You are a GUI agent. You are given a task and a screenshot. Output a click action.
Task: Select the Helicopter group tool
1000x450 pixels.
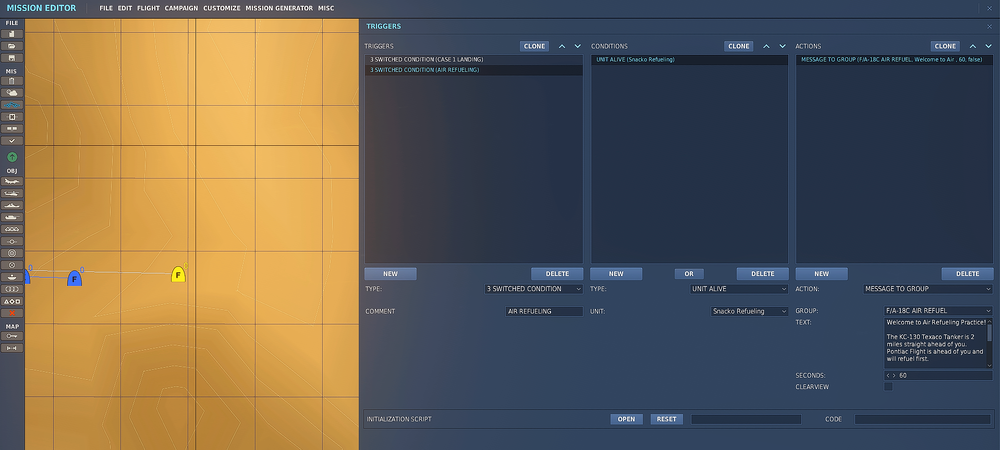(12, 194)
